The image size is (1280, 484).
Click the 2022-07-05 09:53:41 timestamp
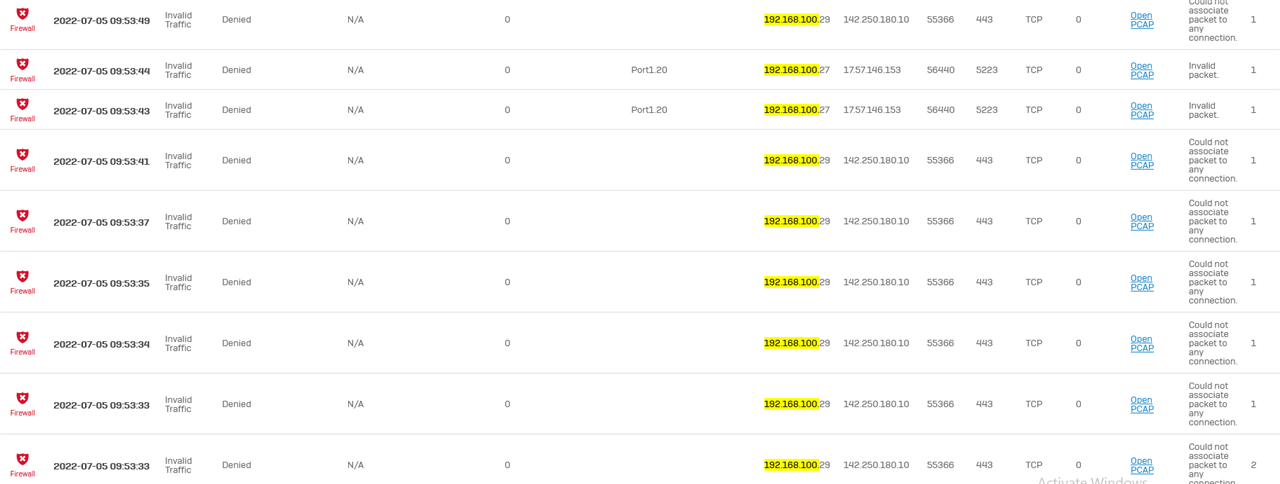point(101,161)
